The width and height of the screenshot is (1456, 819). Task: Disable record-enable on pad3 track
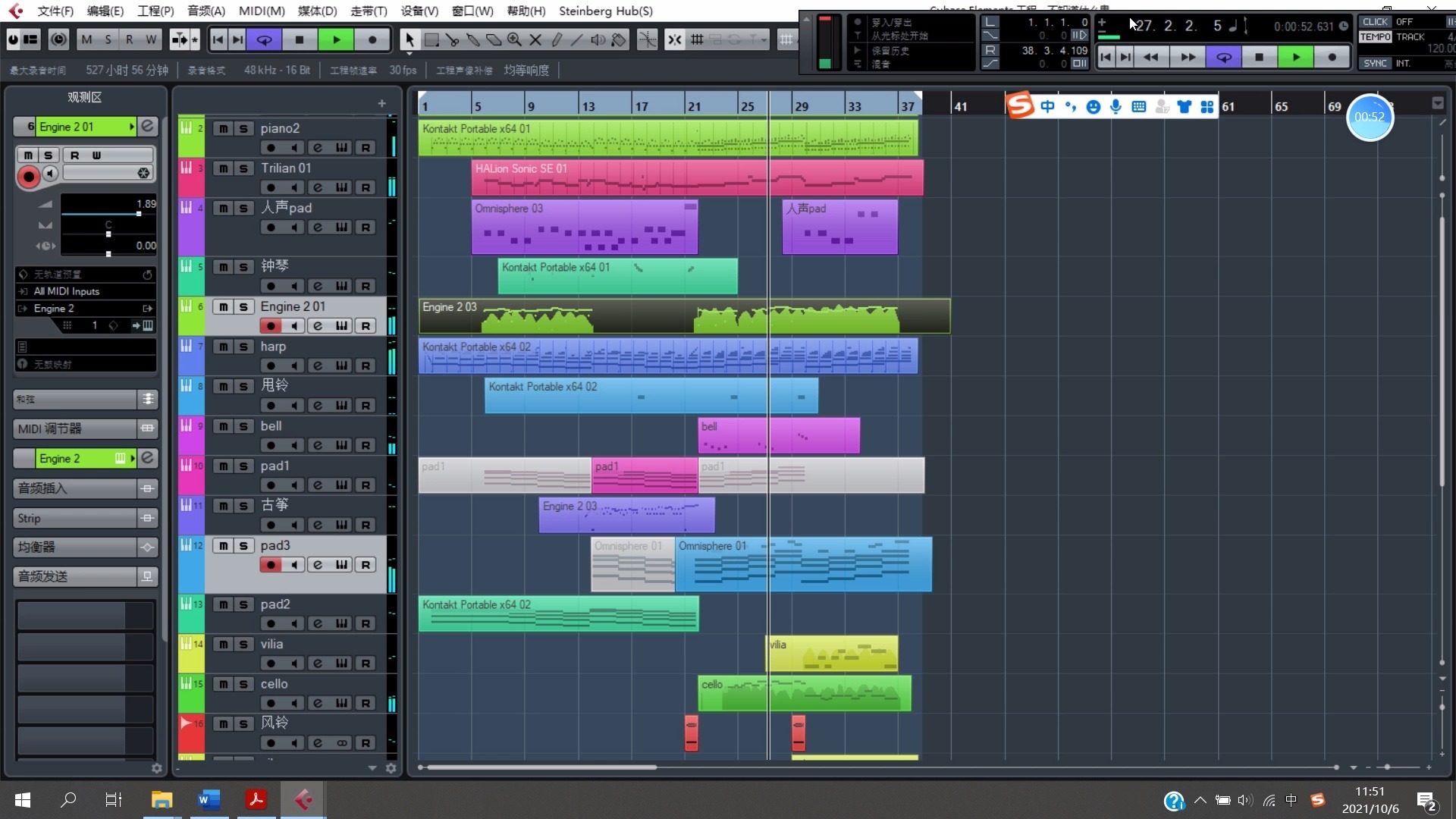pos(271,565)
